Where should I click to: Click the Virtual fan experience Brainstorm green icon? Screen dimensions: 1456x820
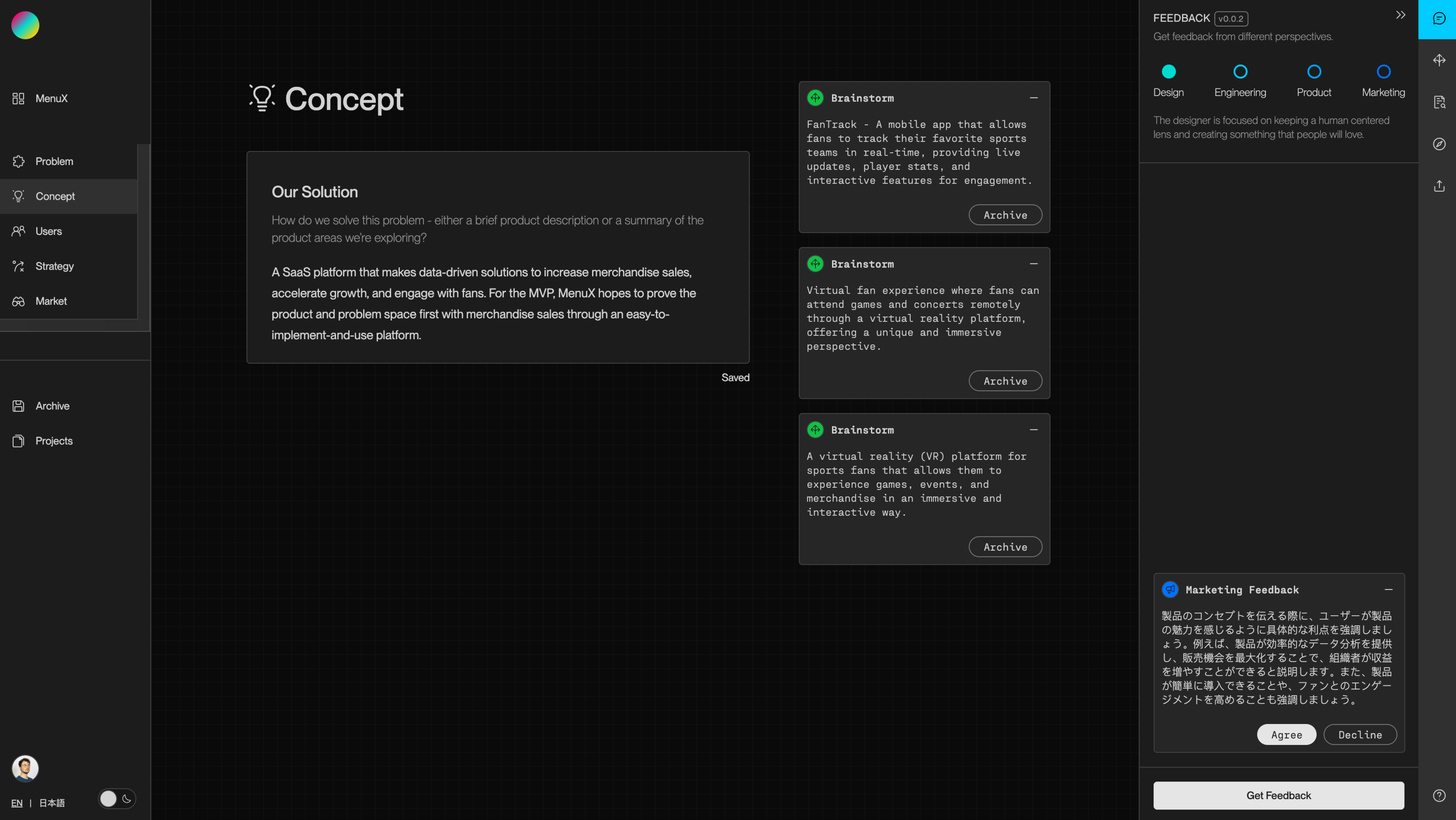click(x=815, y=264)
